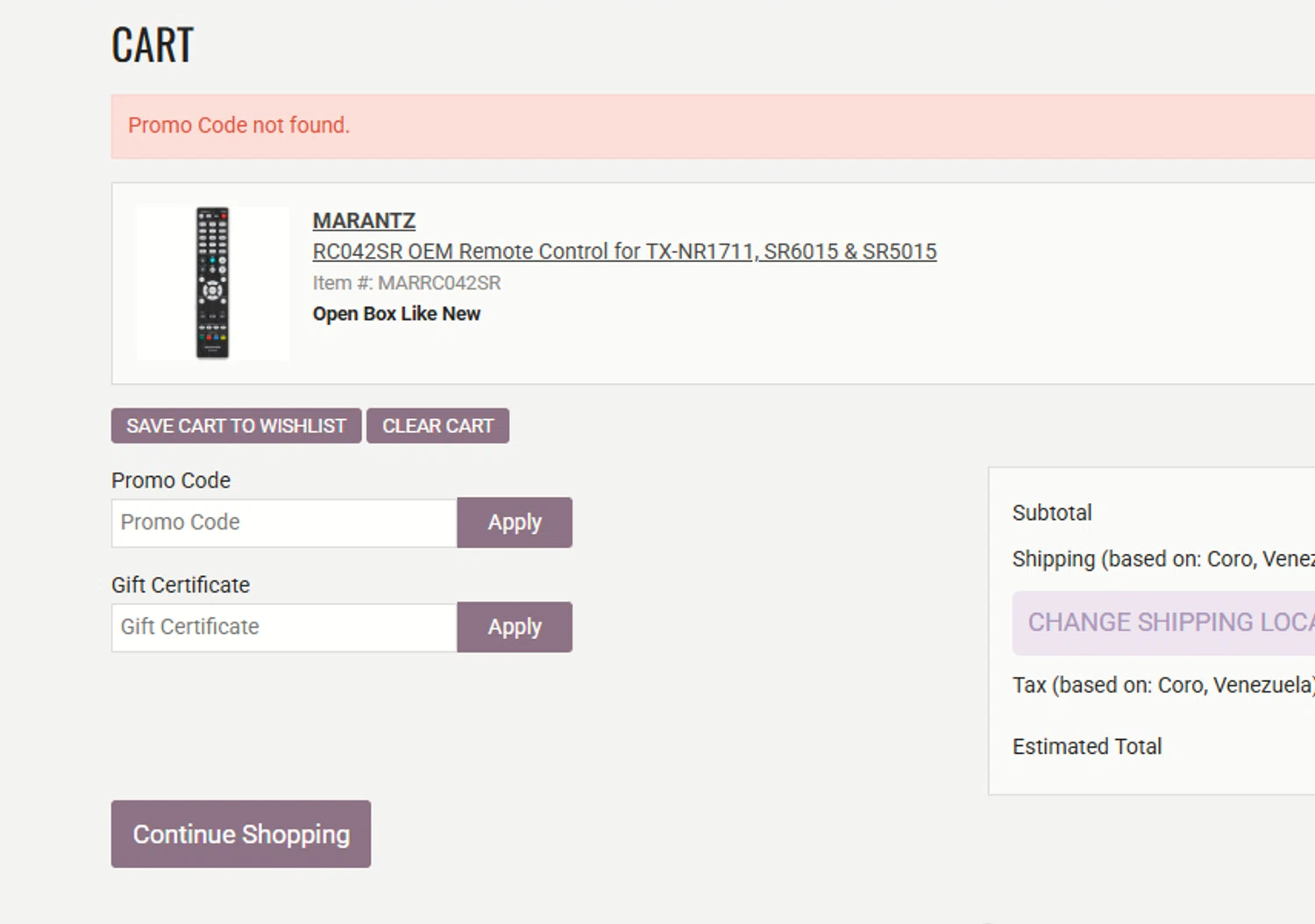Select the 'Tax (based on: Coro, Venezuela)' text
Screen dimensions: 1315x924
pos(1163,686)
